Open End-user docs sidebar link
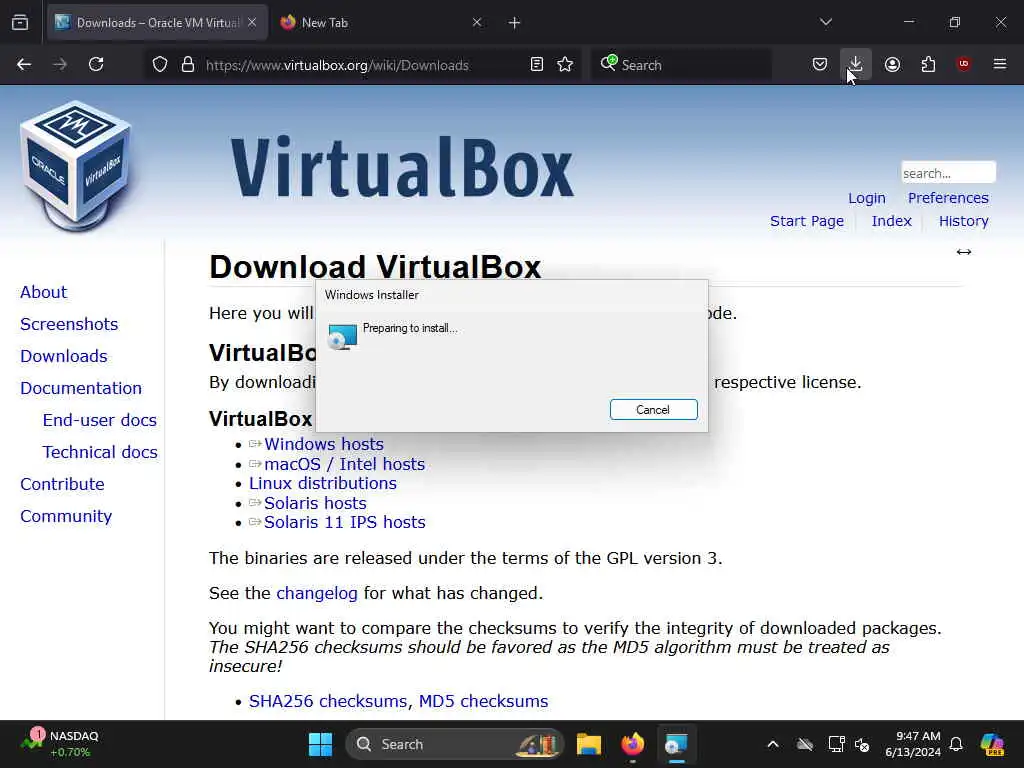The width and height of the screenshot is (1024, 768). (x=99, y=420)
